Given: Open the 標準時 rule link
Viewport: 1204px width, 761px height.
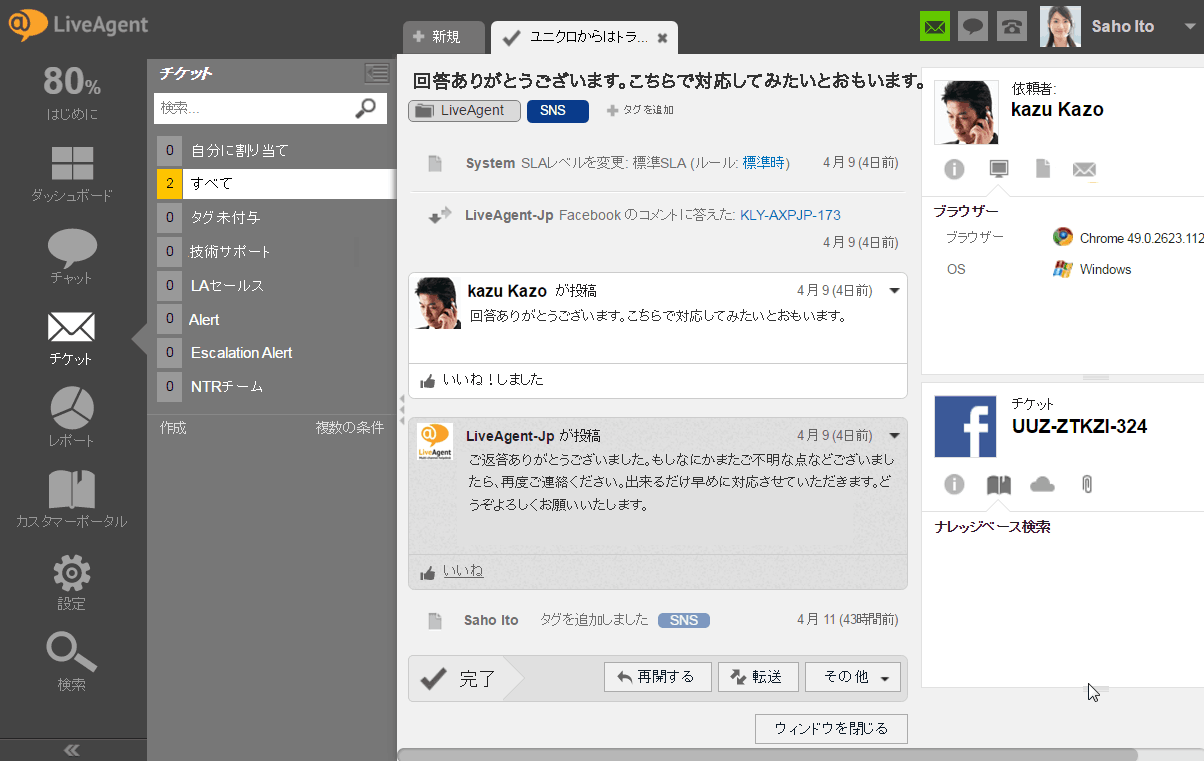Looking at the screenshot, I should (x=765, y=163).
